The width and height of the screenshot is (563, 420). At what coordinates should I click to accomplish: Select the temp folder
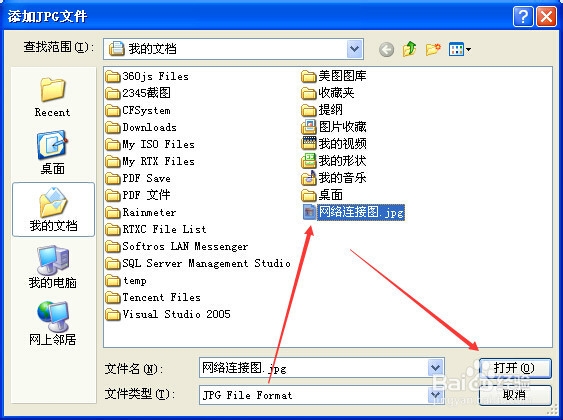[126, 280]
